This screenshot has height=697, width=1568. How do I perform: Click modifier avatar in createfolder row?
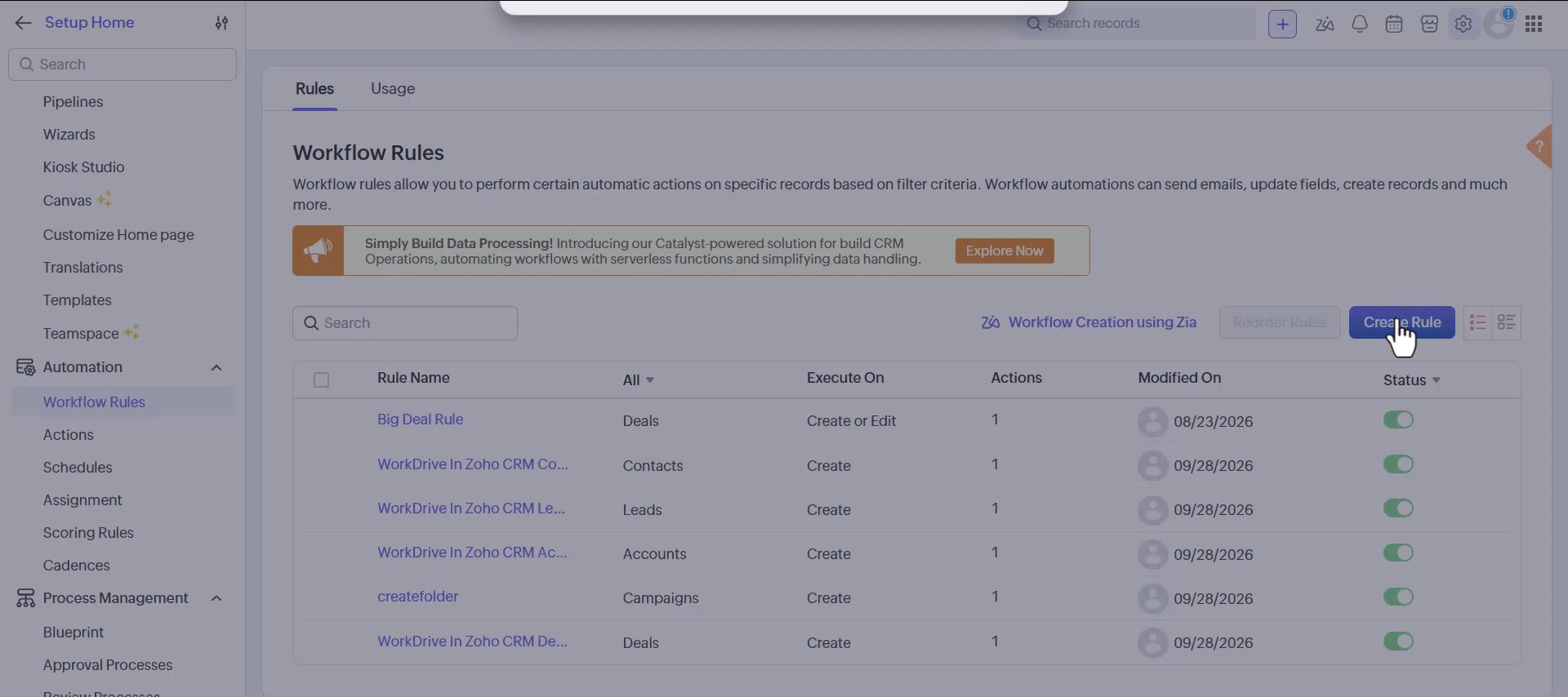pos(1152,598)
